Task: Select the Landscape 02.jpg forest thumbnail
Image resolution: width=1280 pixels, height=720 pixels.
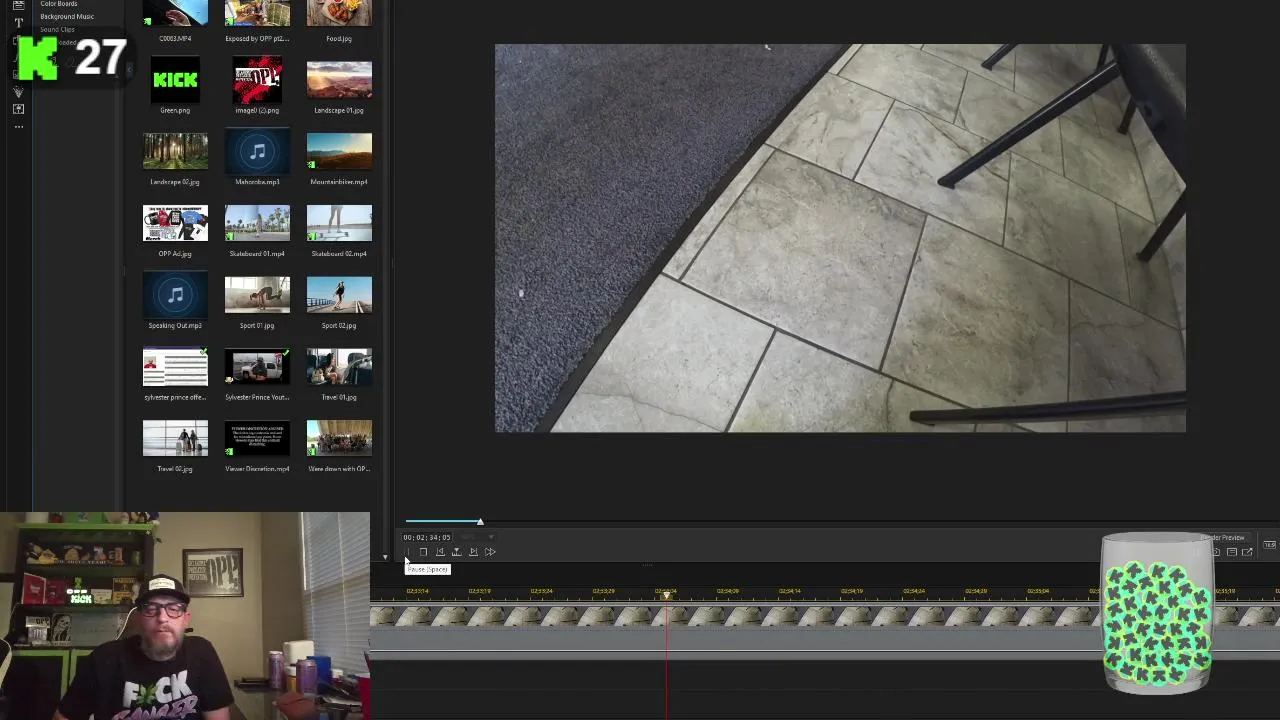Action: [x=175, y=152]
